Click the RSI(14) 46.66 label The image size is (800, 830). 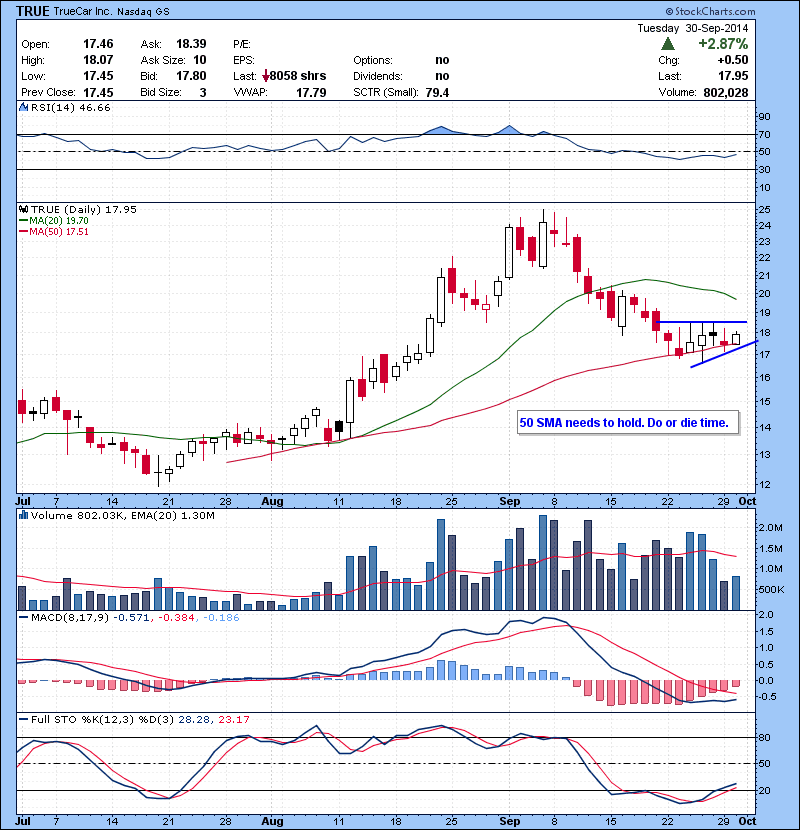point(71,107)
